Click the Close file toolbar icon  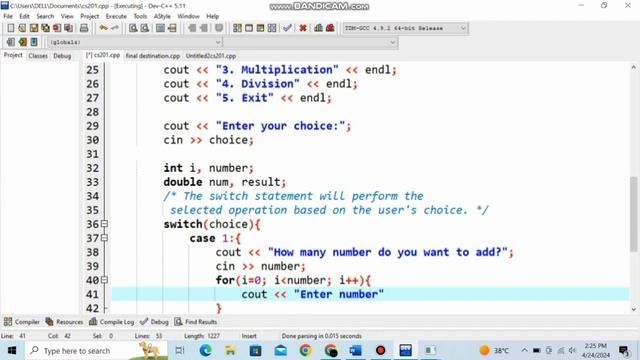[57, 28]
